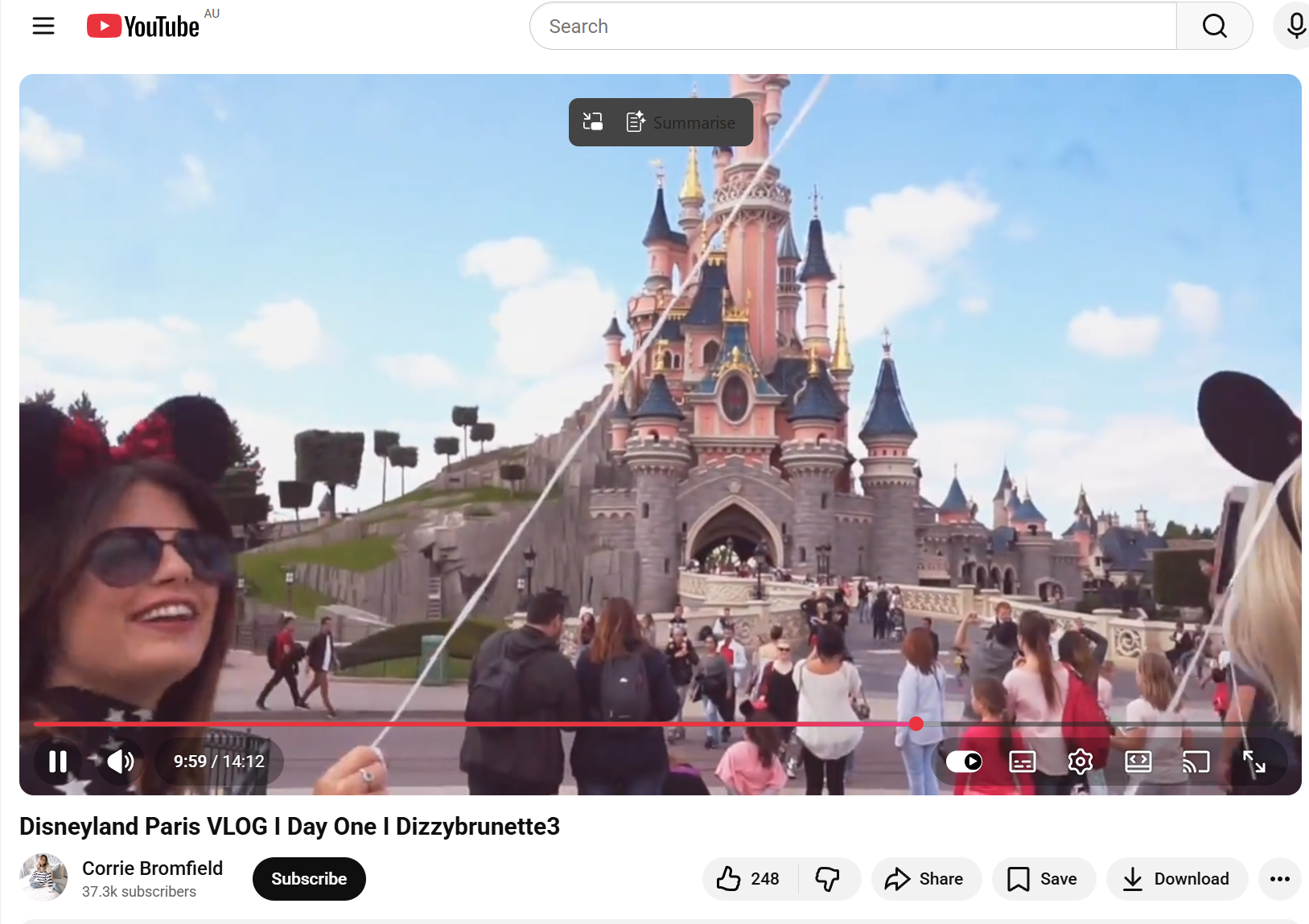
Task: Click Corrie Bromfield's channel avatar
Action: click(x=44, y=877)
